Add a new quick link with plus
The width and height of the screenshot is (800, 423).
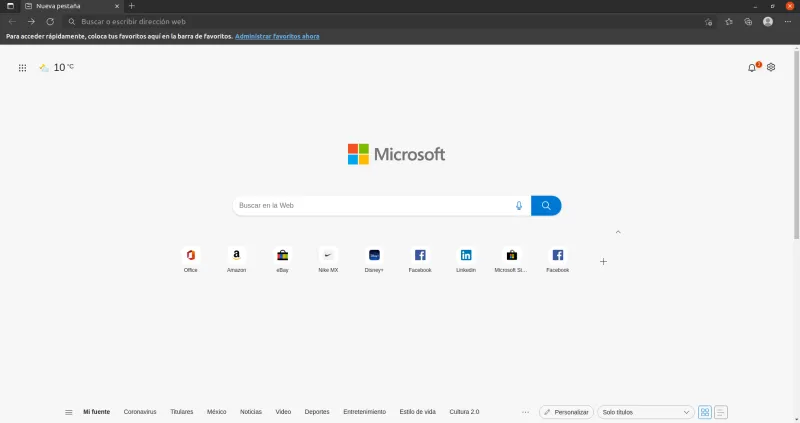pyautogui.click(x=603, y=262)
